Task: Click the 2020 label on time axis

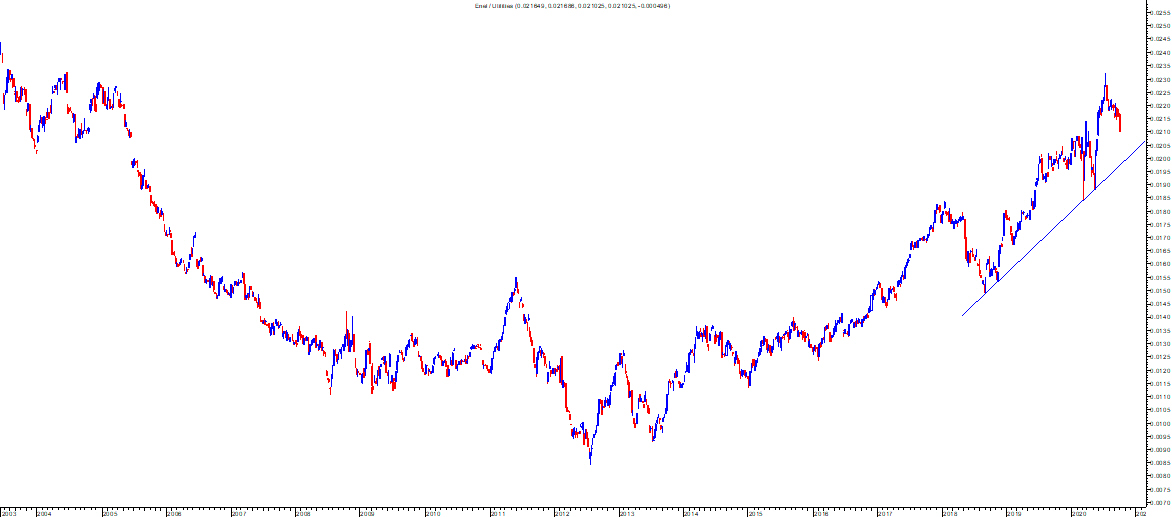Action: (x=1080, y=513)
